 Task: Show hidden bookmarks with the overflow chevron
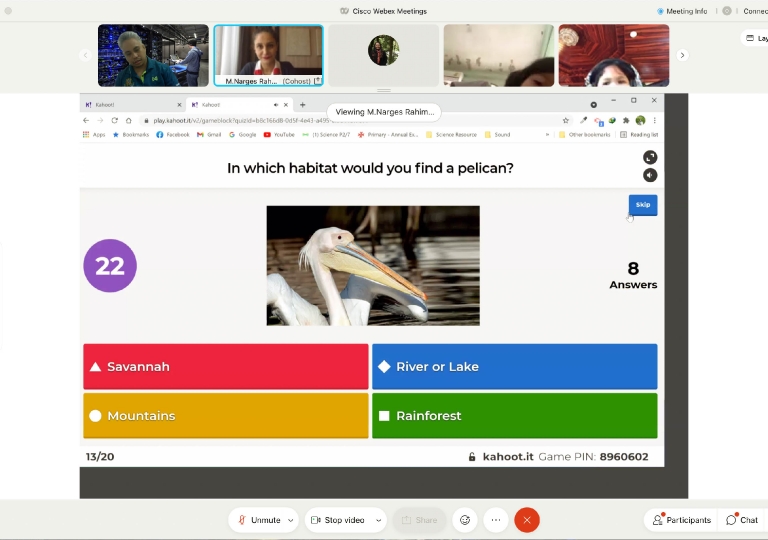coord(547,134)
